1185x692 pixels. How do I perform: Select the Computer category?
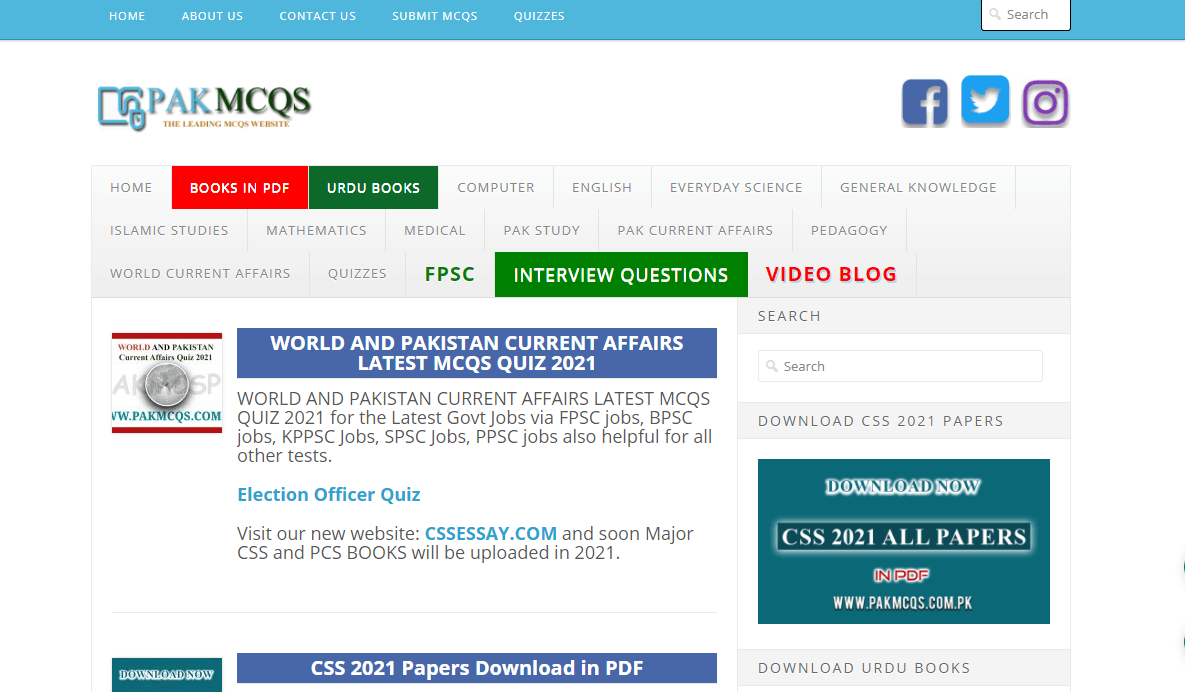pos(496,187)
